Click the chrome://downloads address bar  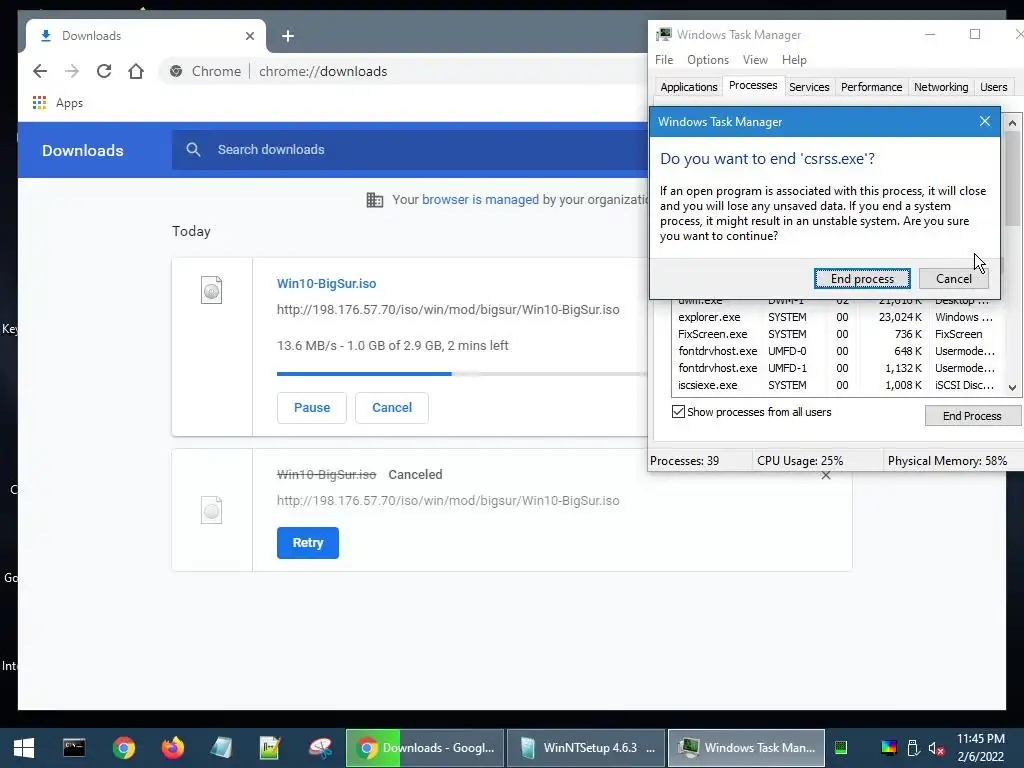[323, 71]
